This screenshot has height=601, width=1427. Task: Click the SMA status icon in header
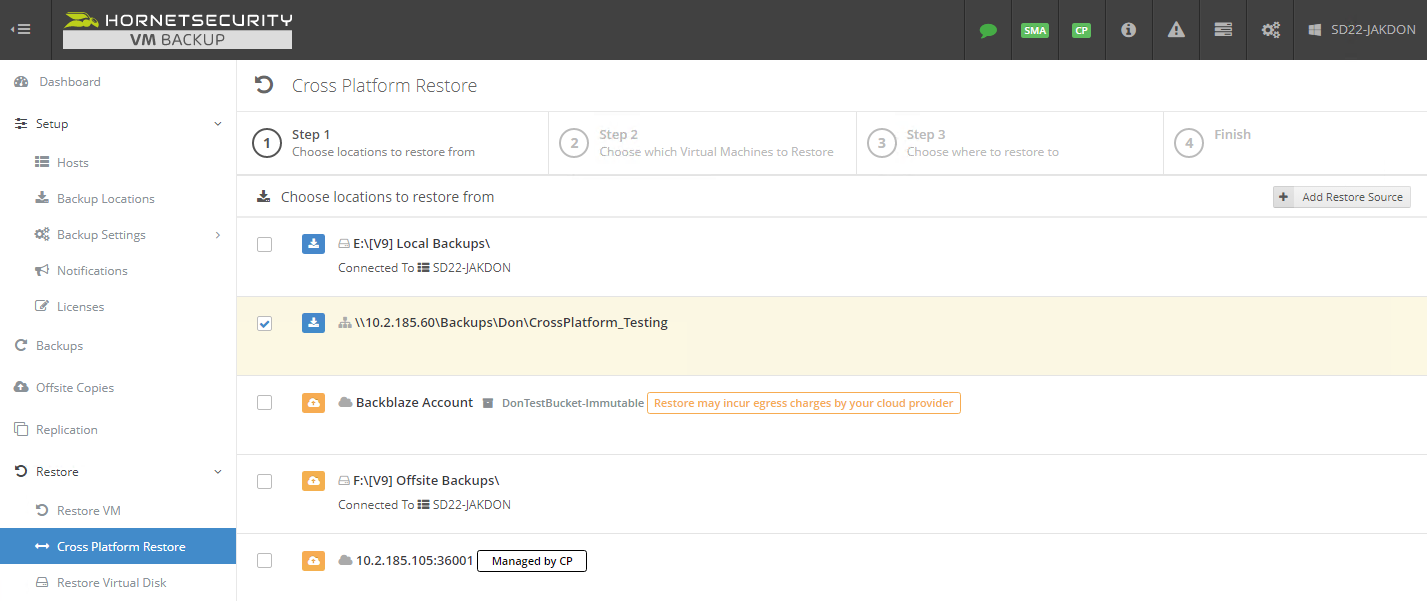1034,30
